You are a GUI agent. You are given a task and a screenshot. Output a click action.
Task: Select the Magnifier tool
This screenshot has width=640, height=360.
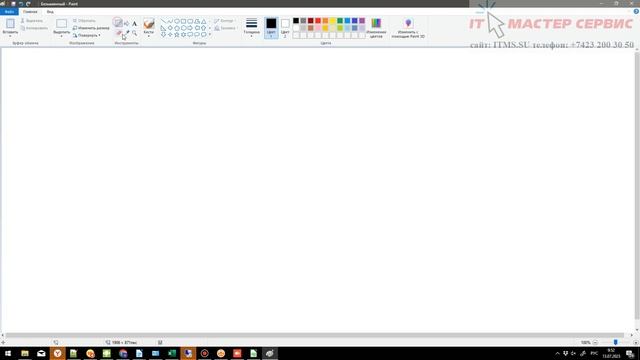[x=134, y=33]
